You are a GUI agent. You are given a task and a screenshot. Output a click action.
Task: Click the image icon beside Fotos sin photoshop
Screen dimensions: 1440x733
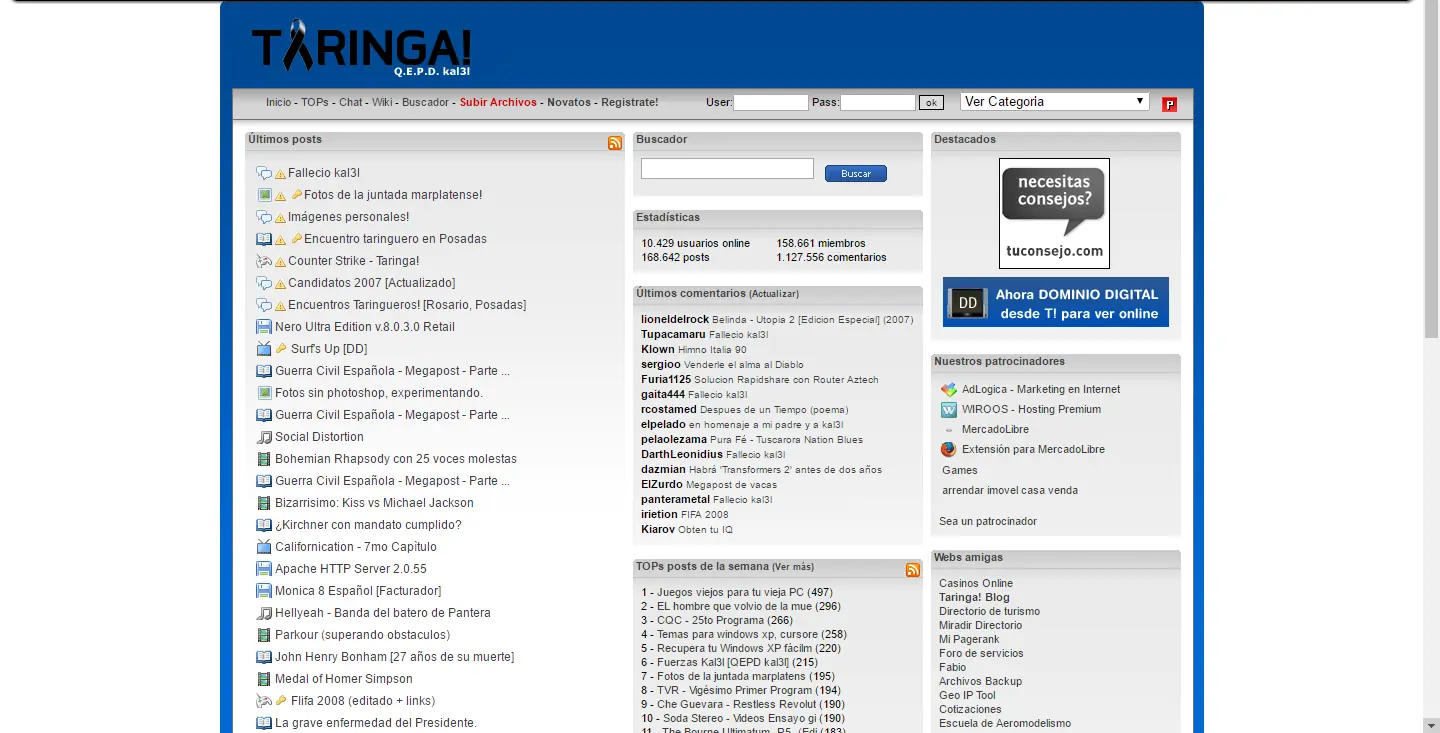point(264,393)
